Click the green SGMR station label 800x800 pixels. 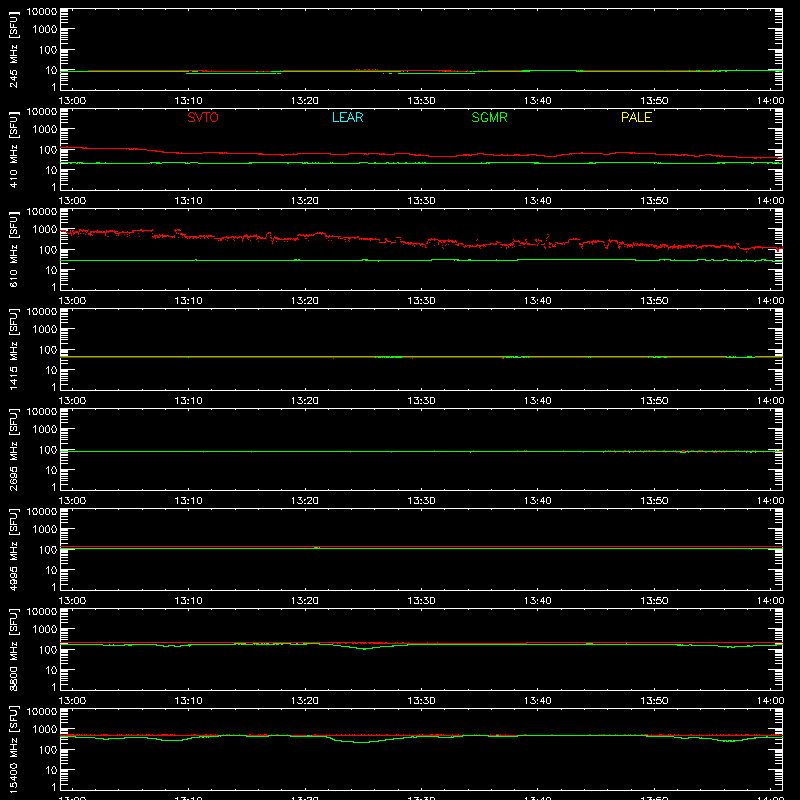(489, 117)
